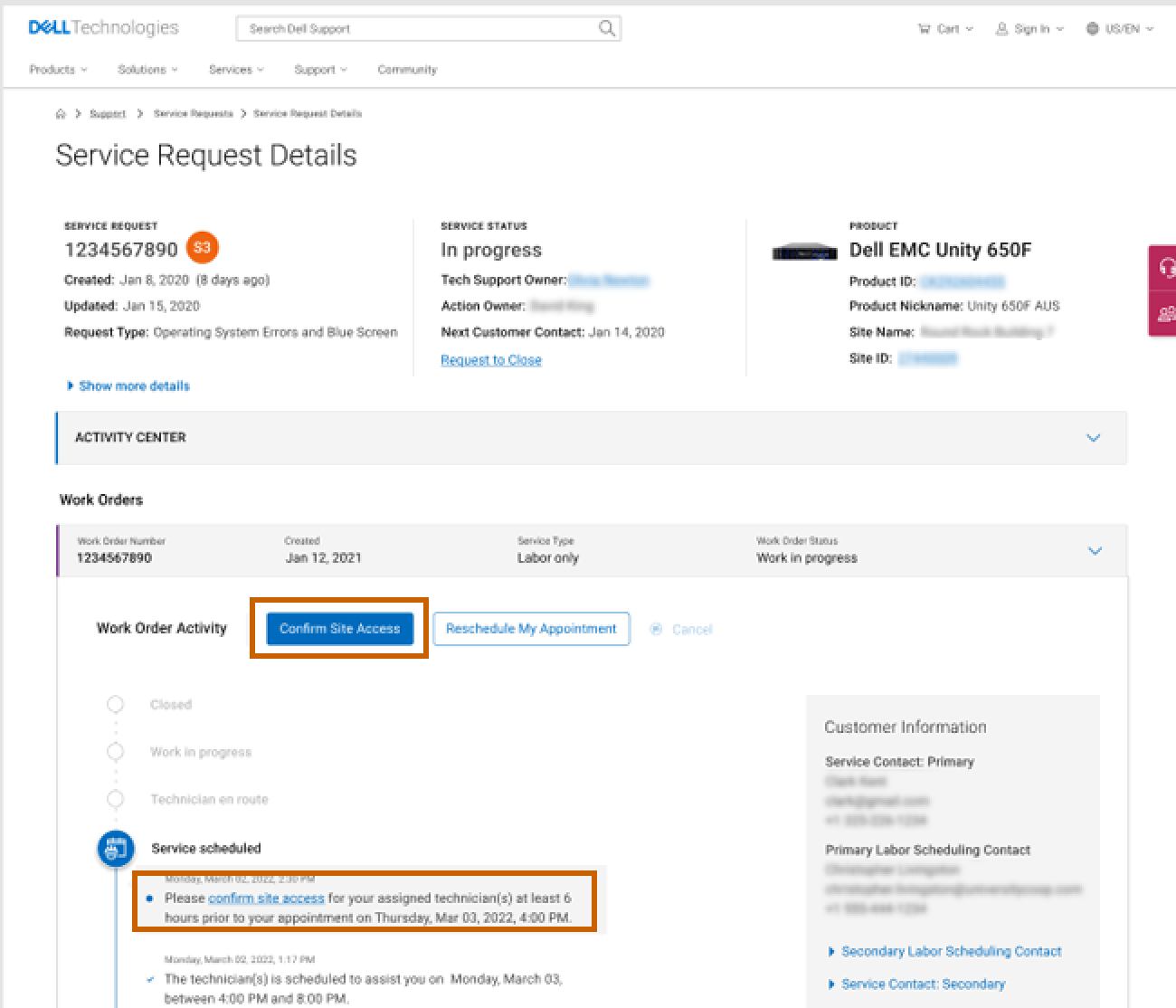1176x1008 pixels.
Task: Click the search magnifier icon
Action: [607, 29]
